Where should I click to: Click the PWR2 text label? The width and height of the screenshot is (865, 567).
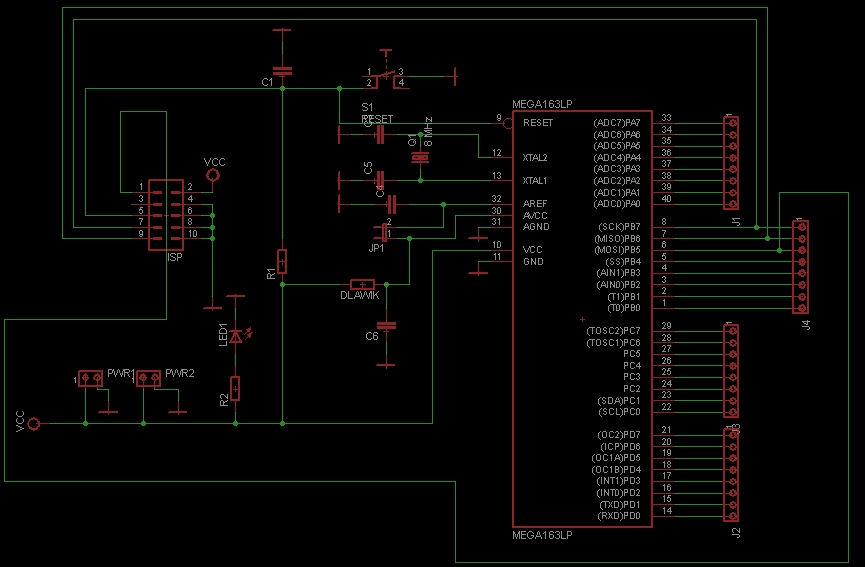(180, 373)
